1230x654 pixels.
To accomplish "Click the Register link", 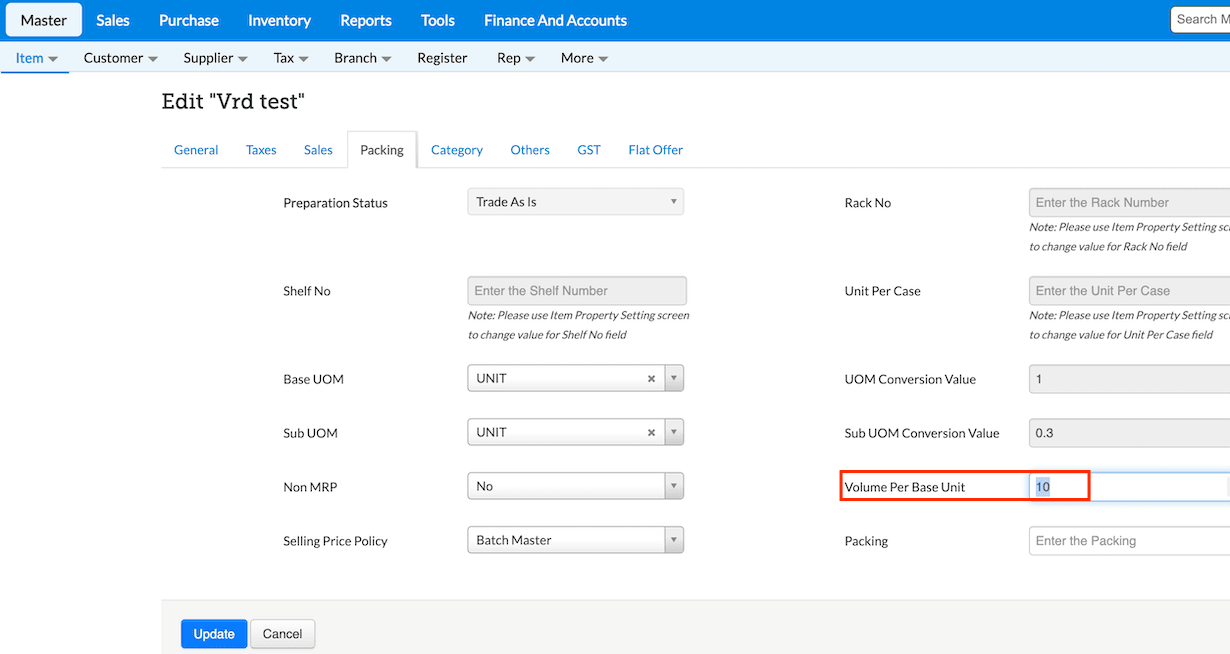I will (442, 58).
